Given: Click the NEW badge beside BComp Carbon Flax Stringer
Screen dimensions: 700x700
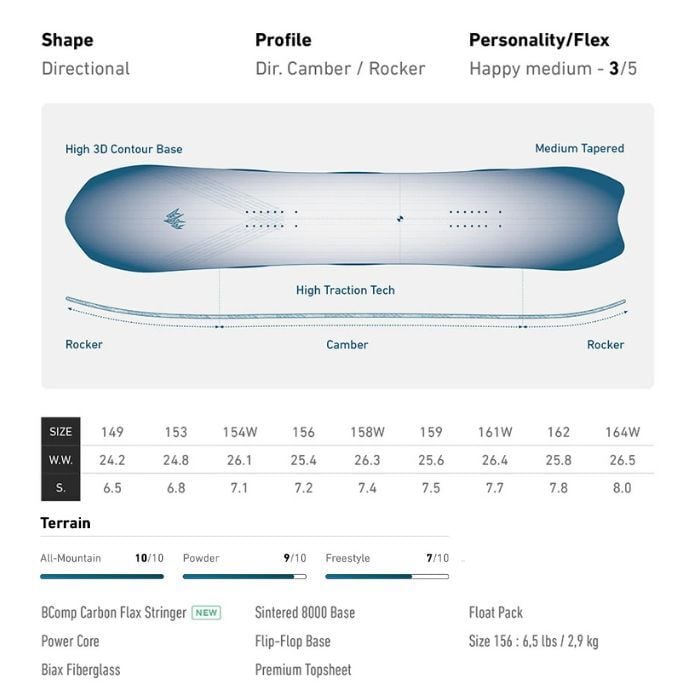Looking at the screenshot, I should pyautogui.click(x=206, y=612).
